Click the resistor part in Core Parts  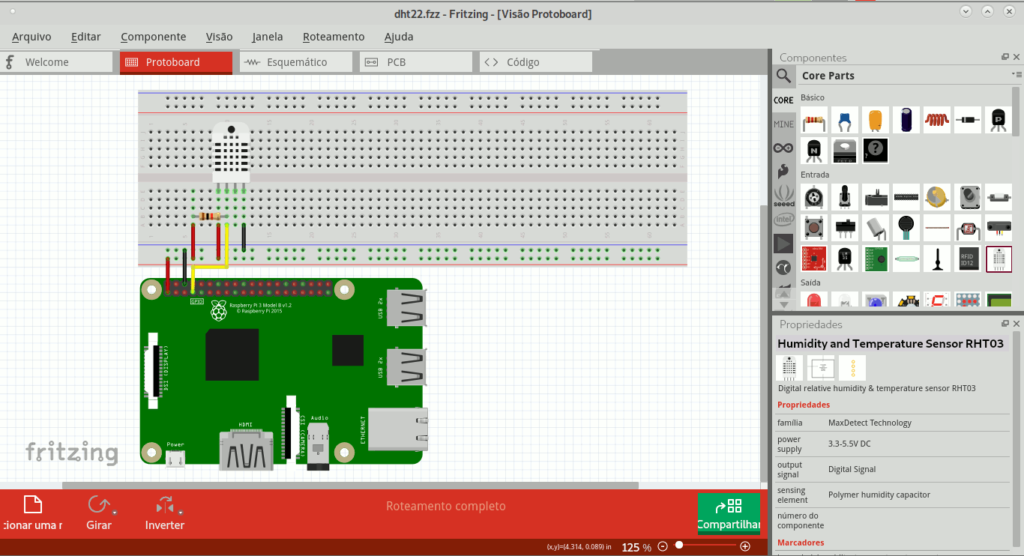tap(814, 120)
